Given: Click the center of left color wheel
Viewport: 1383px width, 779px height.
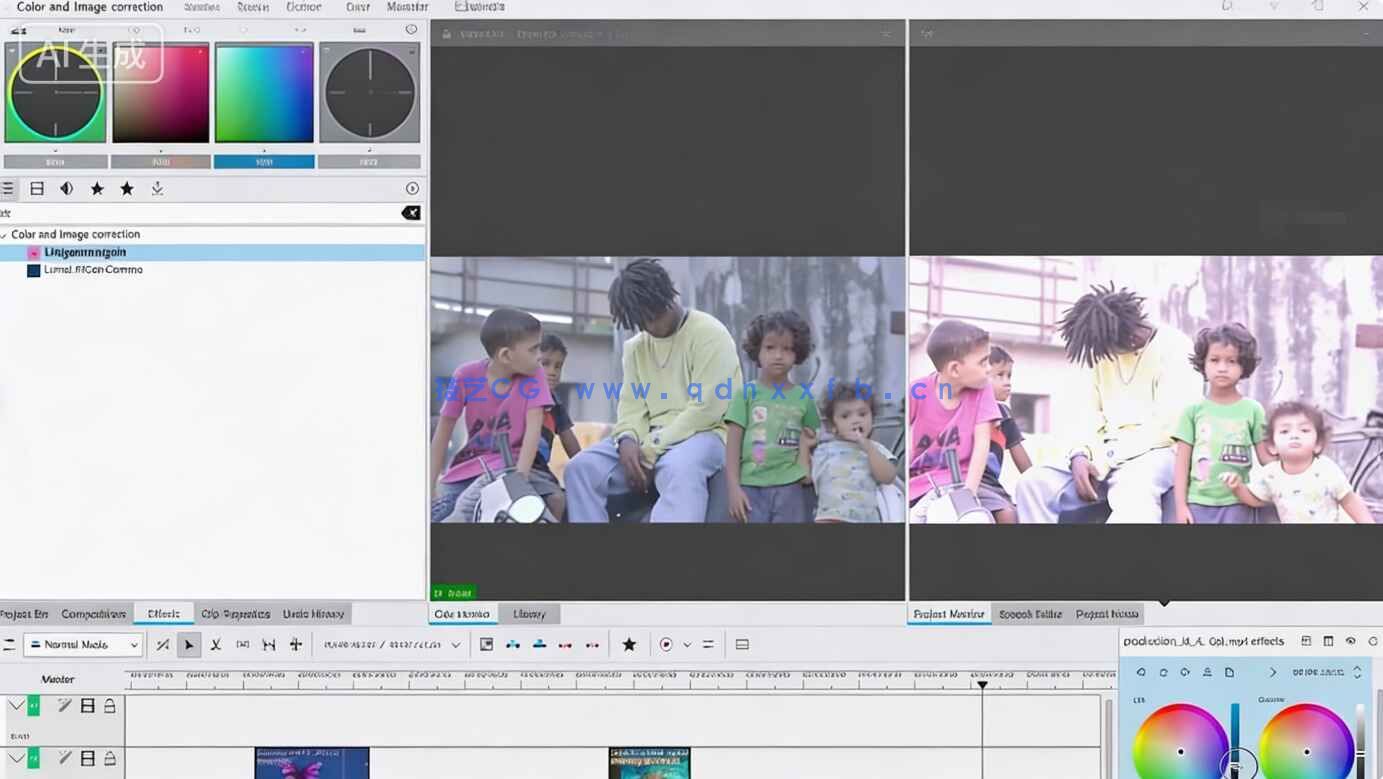Looking at the screenshot, I should click(x=1181, y=751).
